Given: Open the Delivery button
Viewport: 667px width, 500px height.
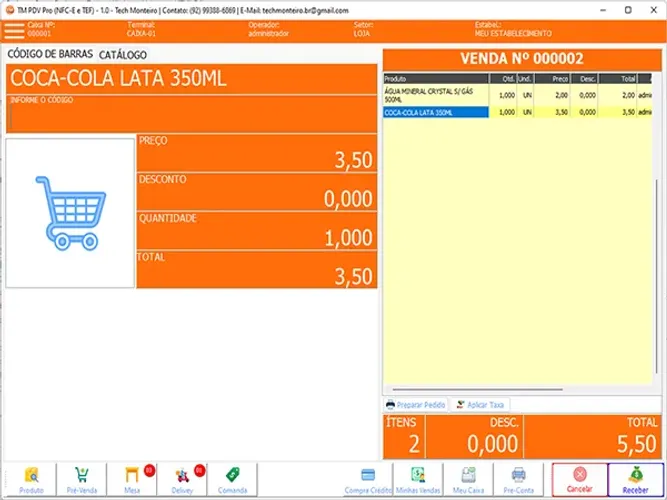Looking at the screenshot, I should 182,480.
